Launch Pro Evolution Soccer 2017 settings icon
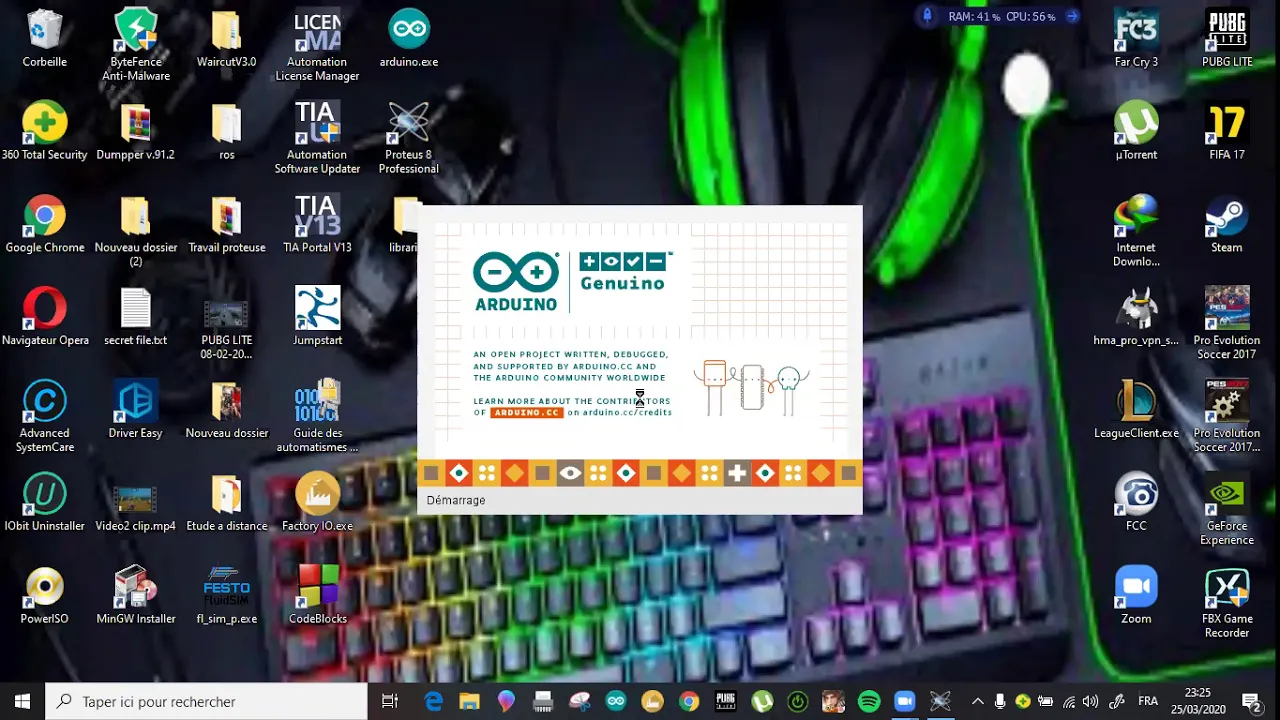 click(x=1227, y=417)
